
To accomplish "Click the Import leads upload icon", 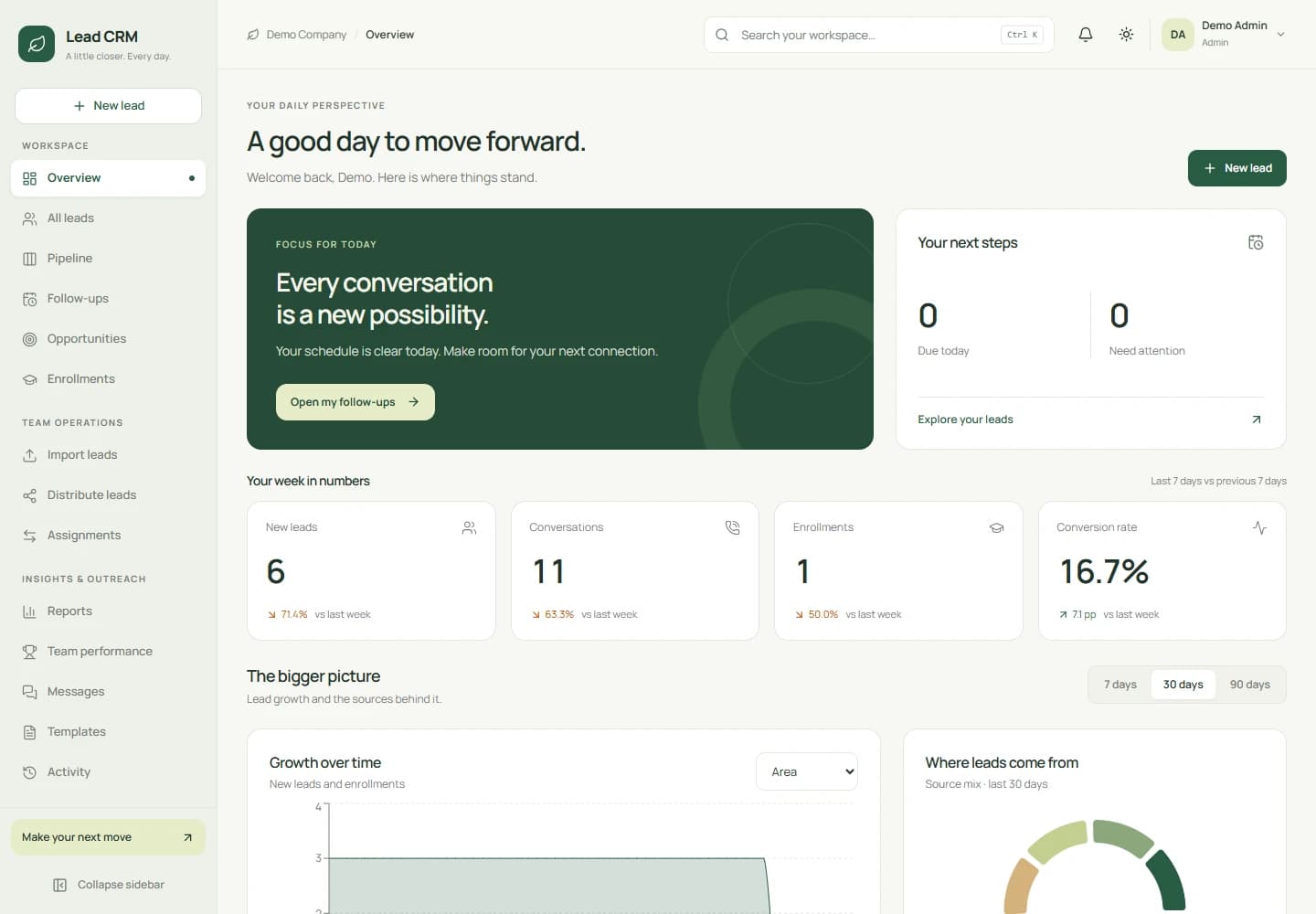I will [29, 455].
